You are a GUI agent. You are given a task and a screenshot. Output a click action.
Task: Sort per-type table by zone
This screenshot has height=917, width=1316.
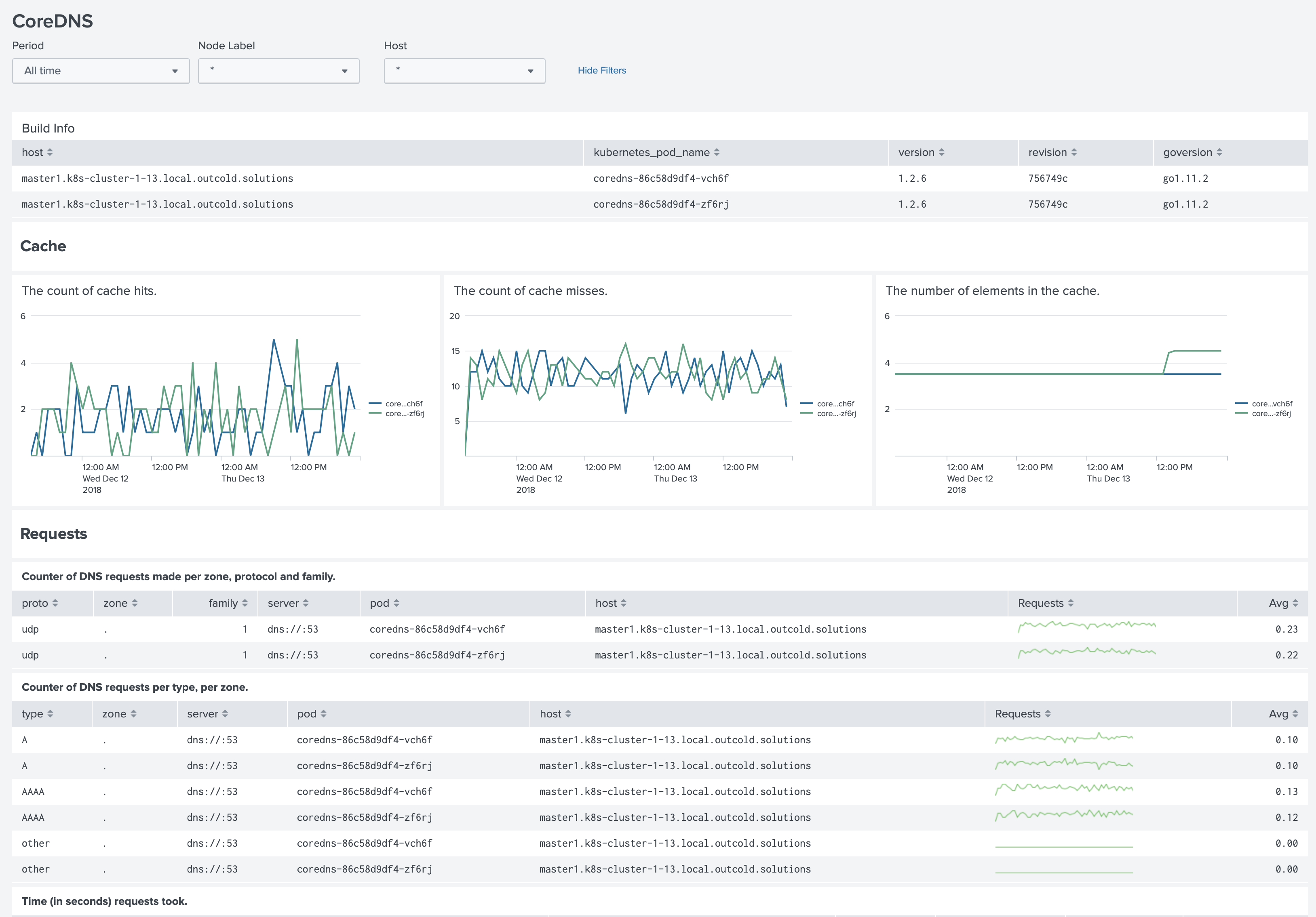[x=119, y=714]
